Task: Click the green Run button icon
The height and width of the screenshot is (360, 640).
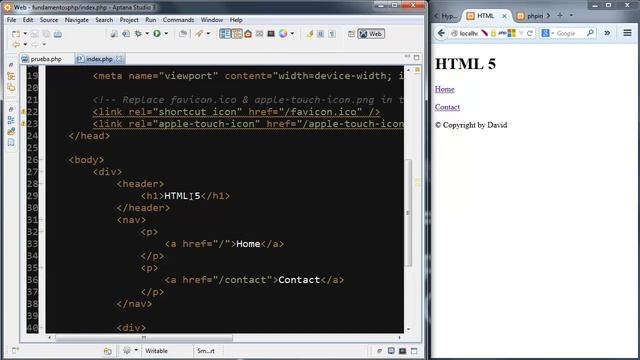Action: click(x=157, y=34)
